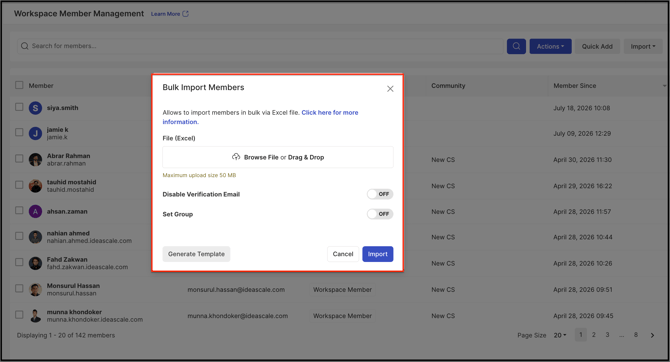Click ahsan.zaman purple avatar

35,211
